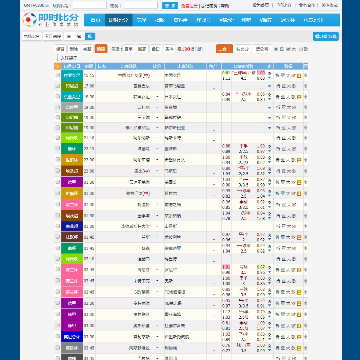Click the icon at the right end of the table header

(x=306, y=66)
